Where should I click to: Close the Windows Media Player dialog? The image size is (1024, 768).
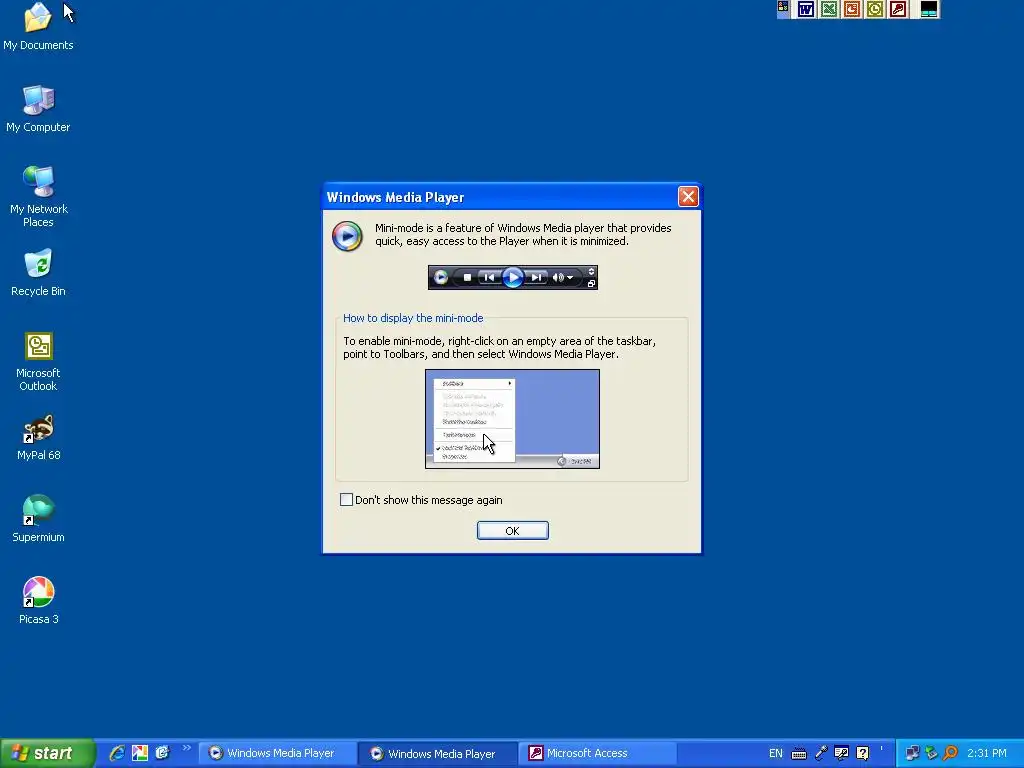point(688,197)
